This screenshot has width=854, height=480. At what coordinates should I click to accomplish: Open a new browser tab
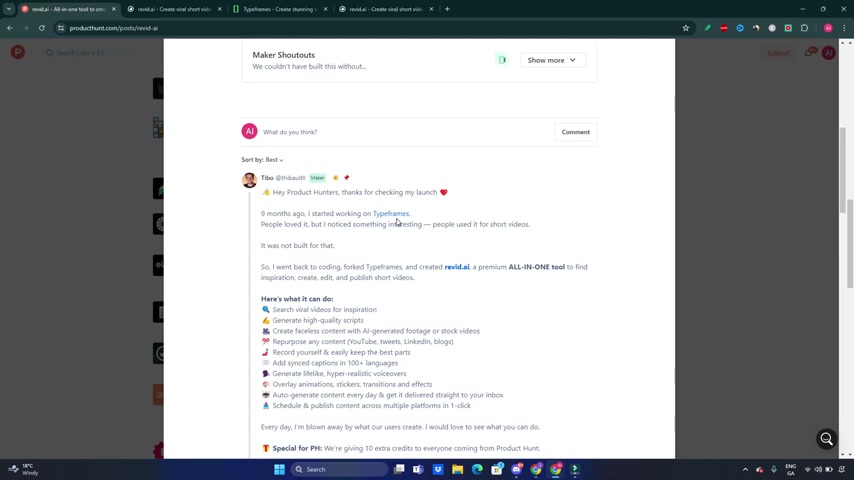(447, 9)
